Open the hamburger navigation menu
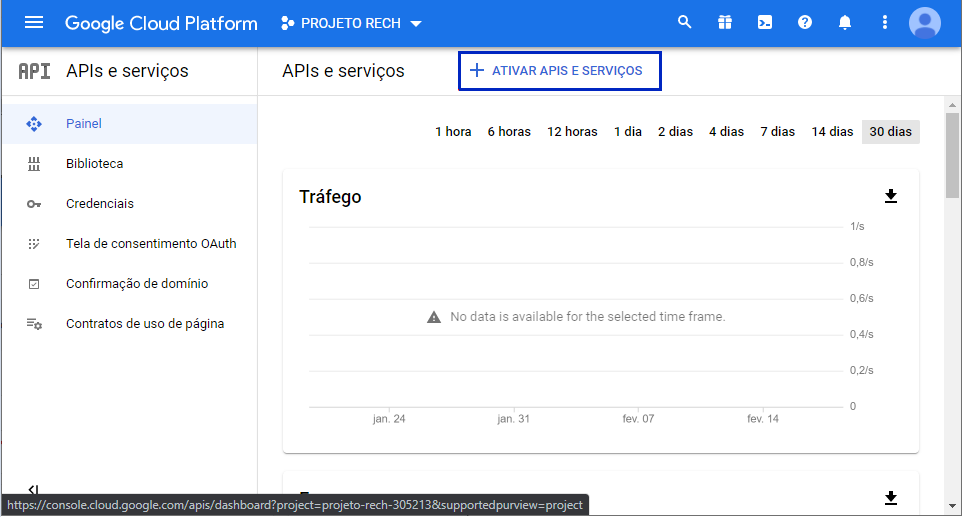 (34, 23)
